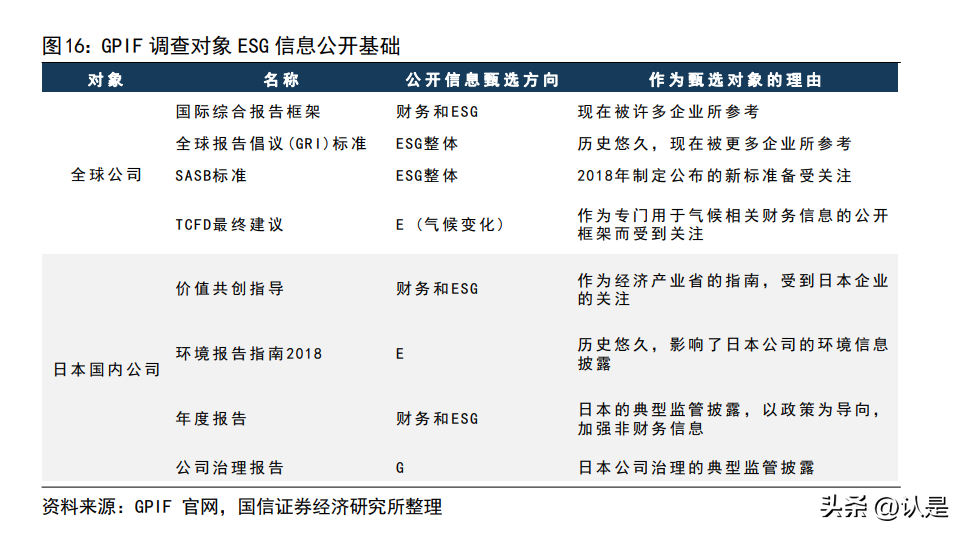Click the cell '环境报告指南2018'
The image size is (965, 535).
(x=249, y=353)
